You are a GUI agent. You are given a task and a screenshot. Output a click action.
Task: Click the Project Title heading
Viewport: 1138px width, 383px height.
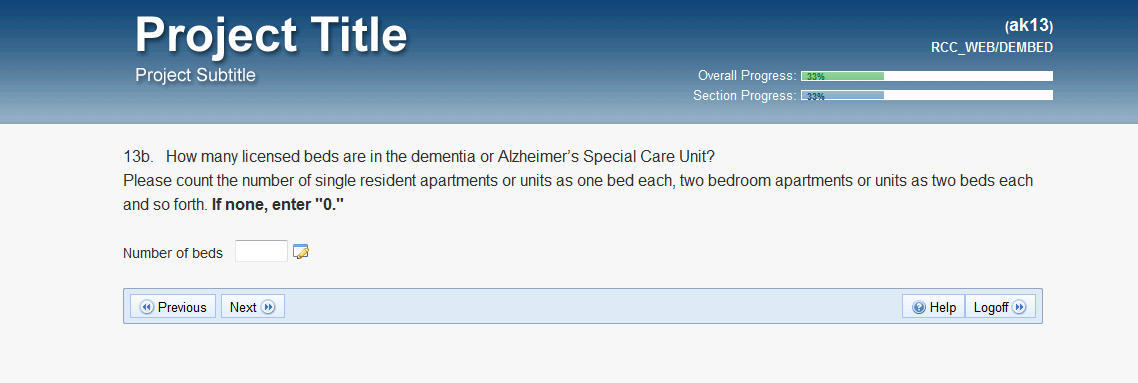271,35
